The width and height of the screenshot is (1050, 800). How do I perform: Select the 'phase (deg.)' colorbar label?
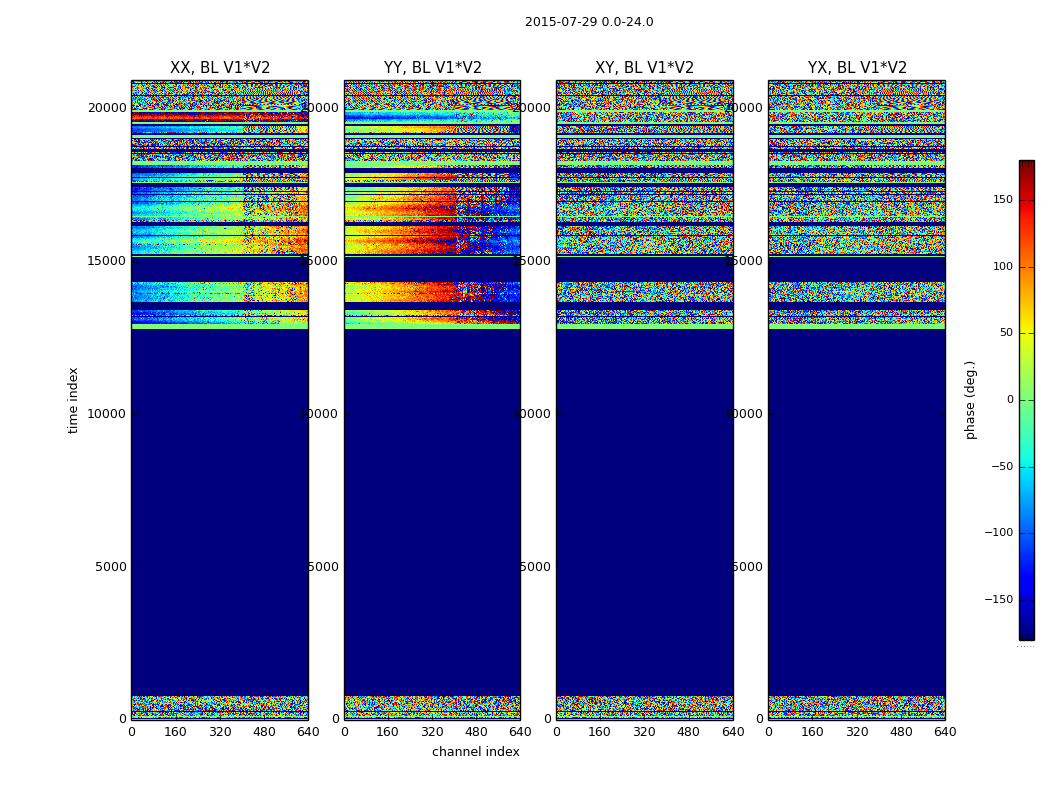pos(970,400)
